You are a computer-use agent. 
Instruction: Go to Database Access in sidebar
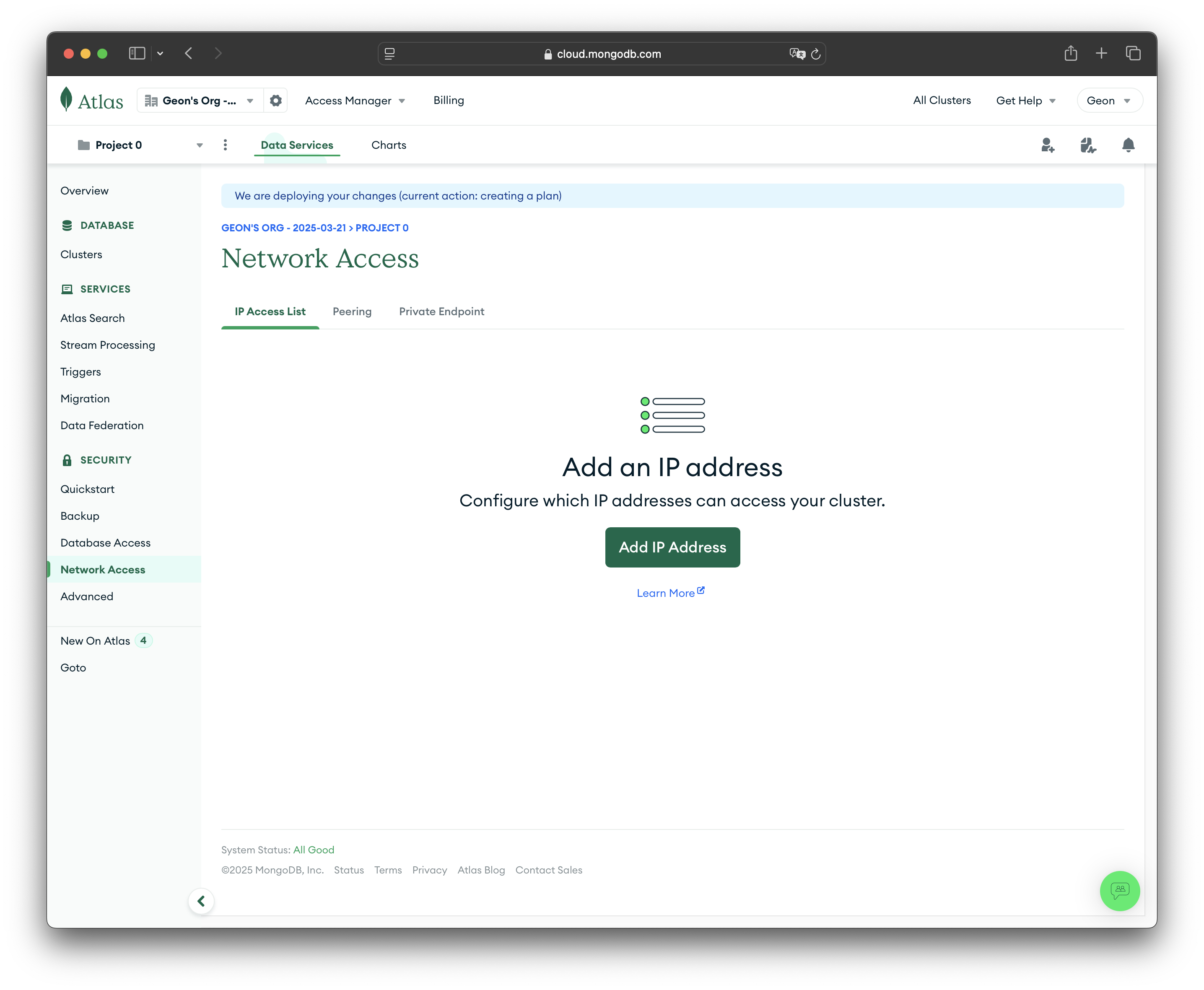pyautogui.click(x=106, y=543)
